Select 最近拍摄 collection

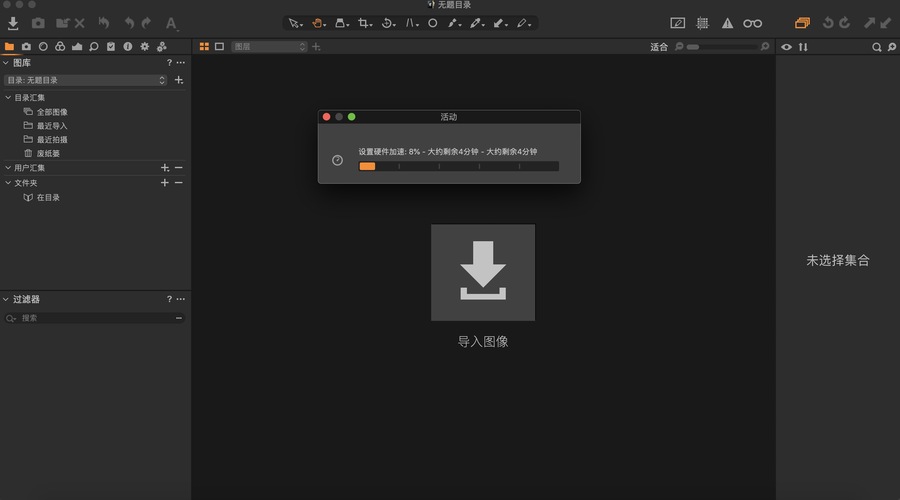[x=52, y=139]
